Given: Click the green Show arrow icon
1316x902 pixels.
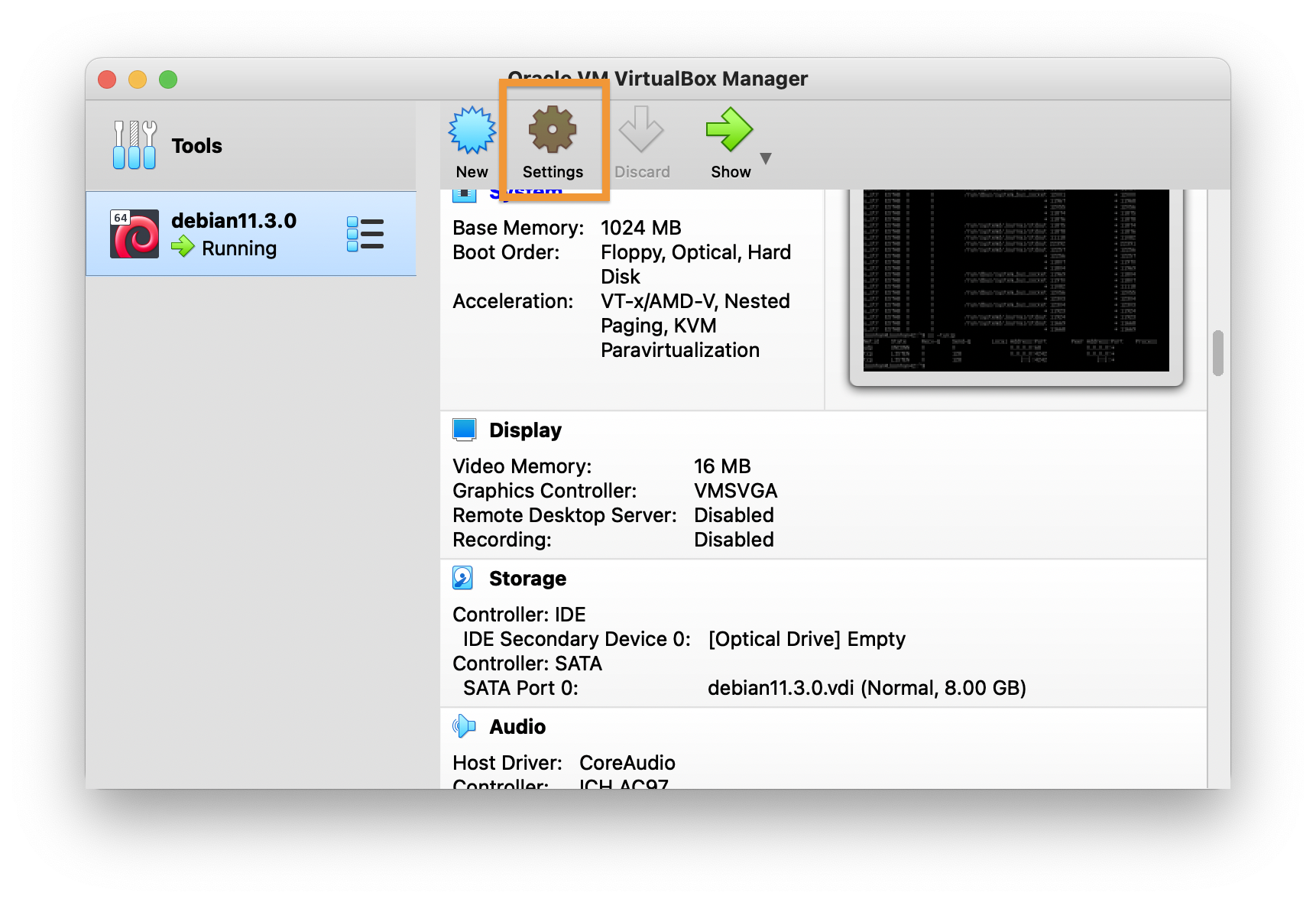Looking at the screenshot, I should (729, 131).
